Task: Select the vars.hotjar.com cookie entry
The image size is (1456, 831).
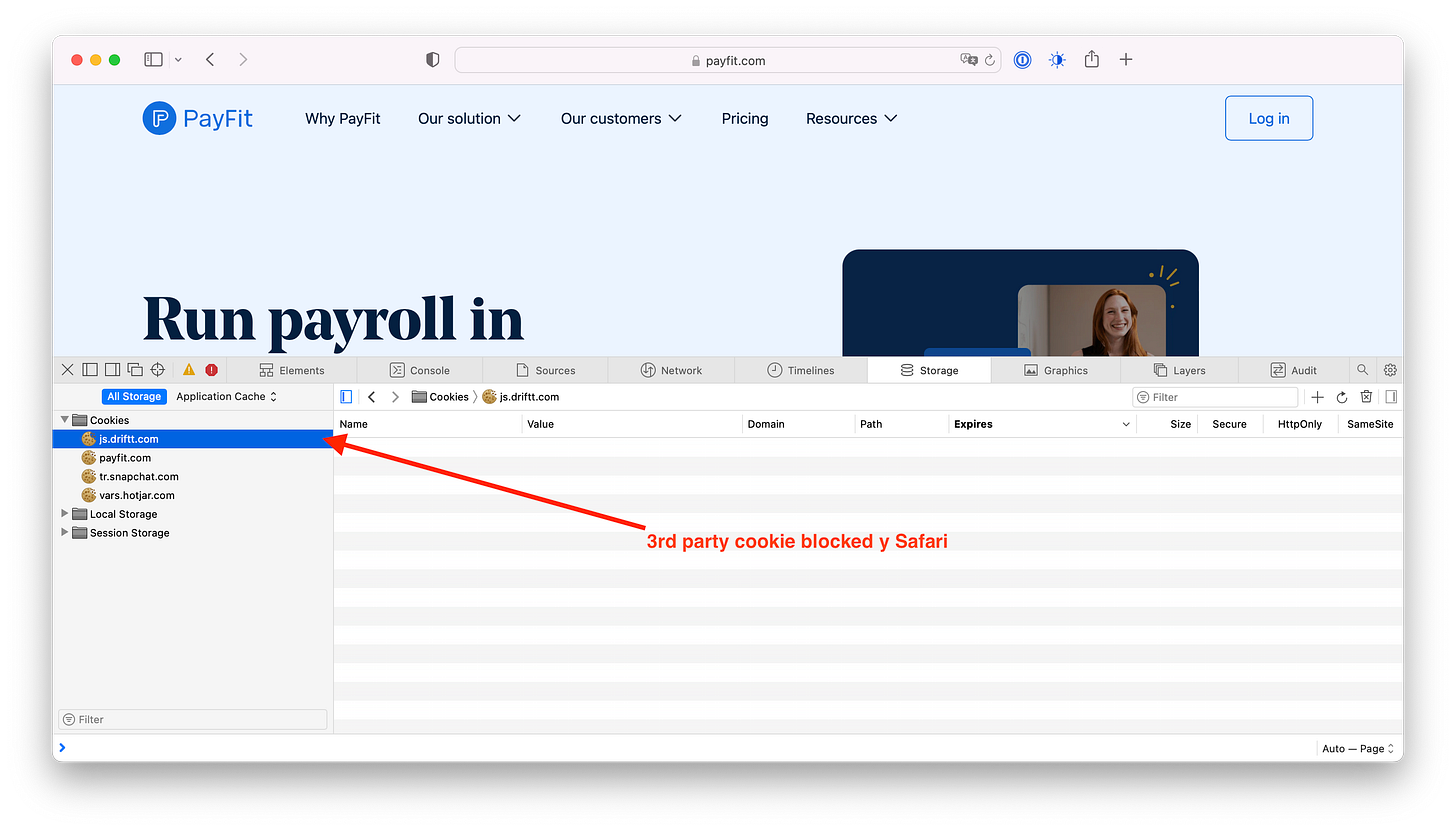Action: [x=193, y=495]
